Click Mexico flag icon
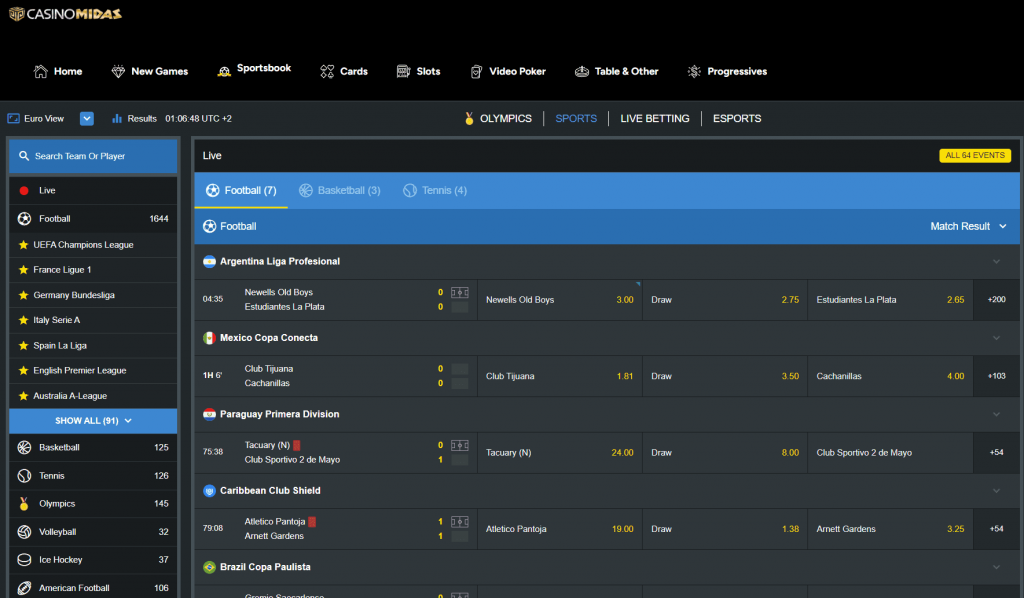This screenshot has height=598, width=1024. coord(209,338)
